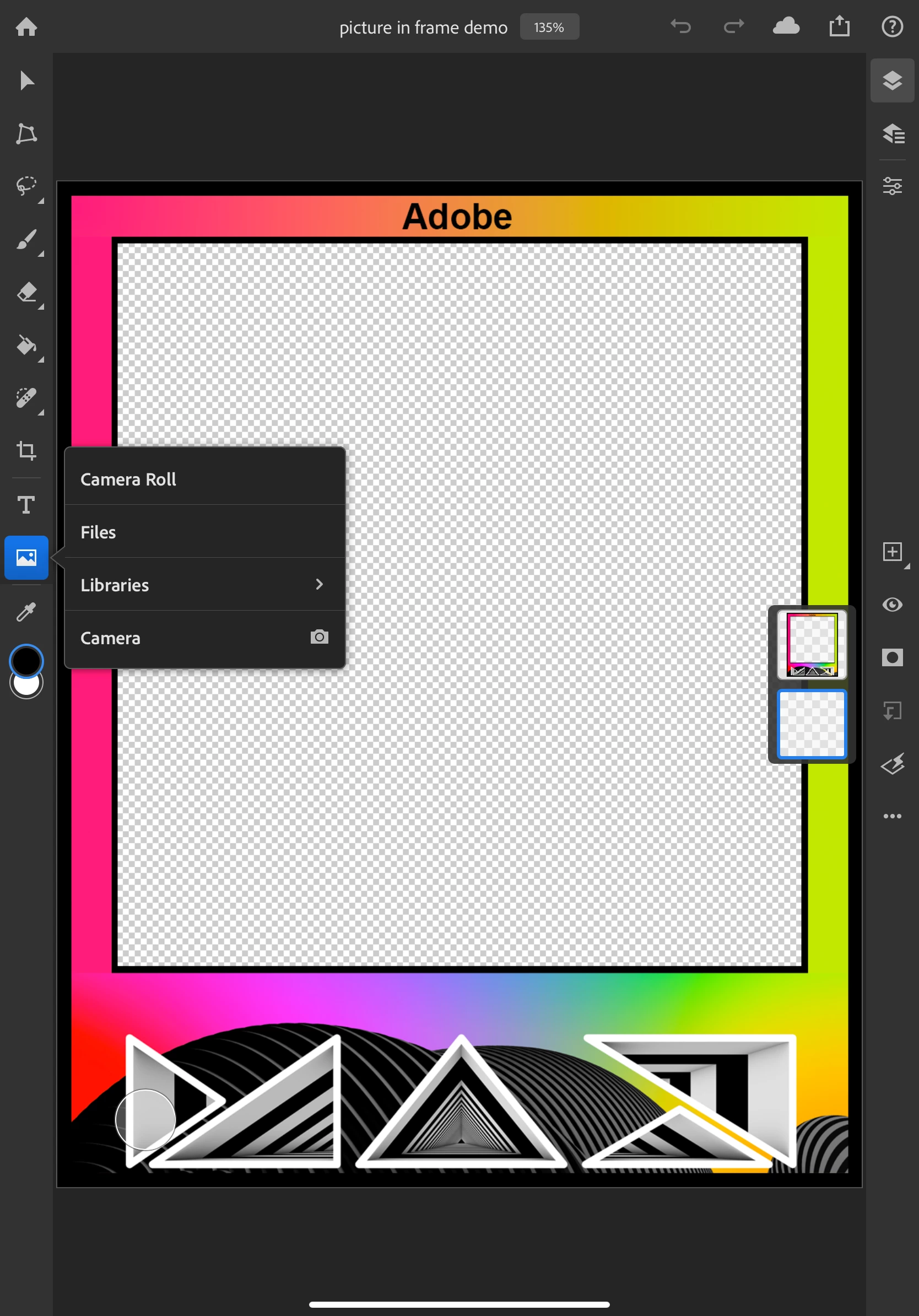This screenshot has width=919, height=1316.
Task: Open more layer actions ellipsis
Action: (892, 816)
